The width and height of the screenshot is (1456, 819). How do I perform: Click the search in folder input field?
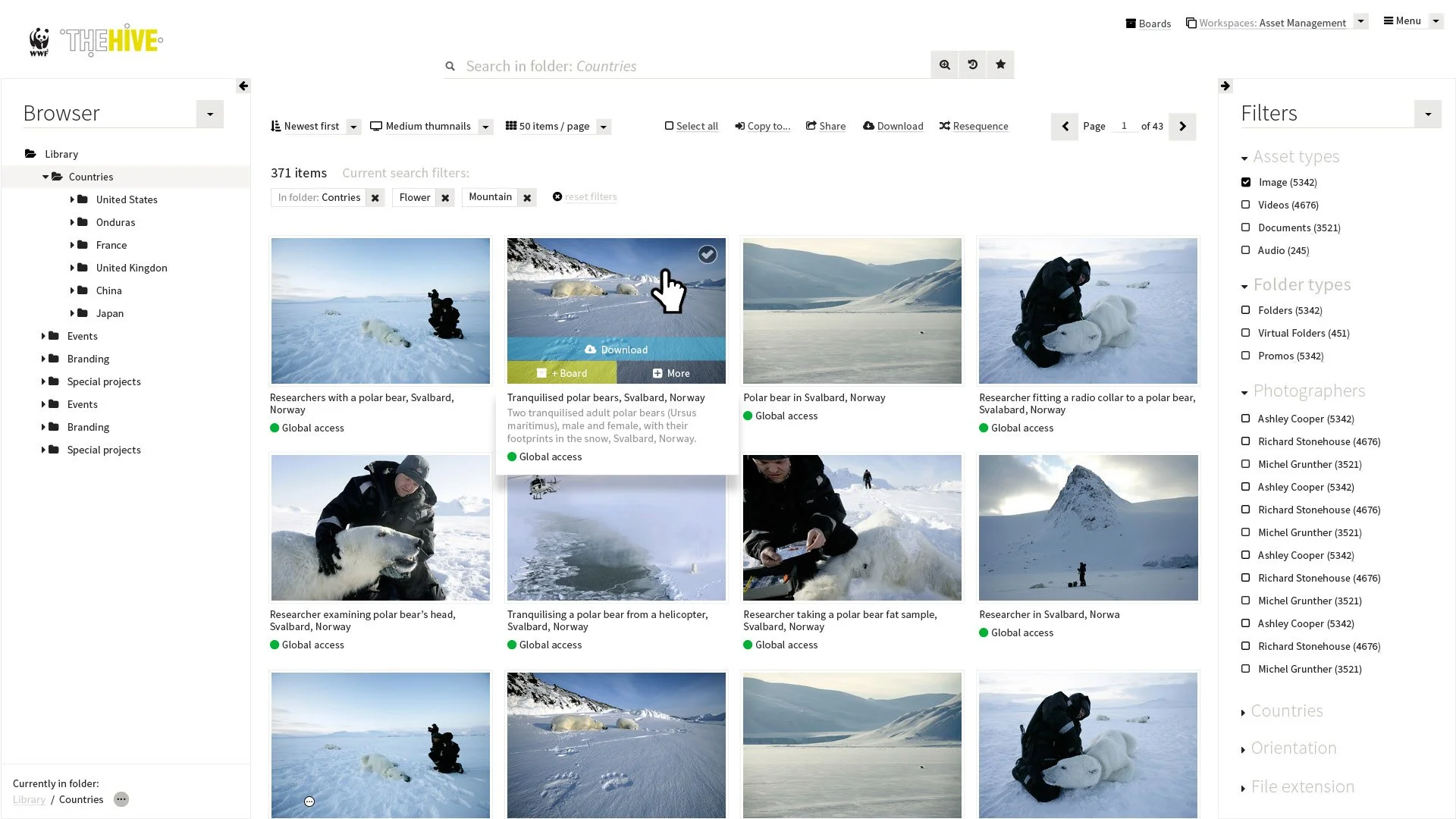click(682, 66)
